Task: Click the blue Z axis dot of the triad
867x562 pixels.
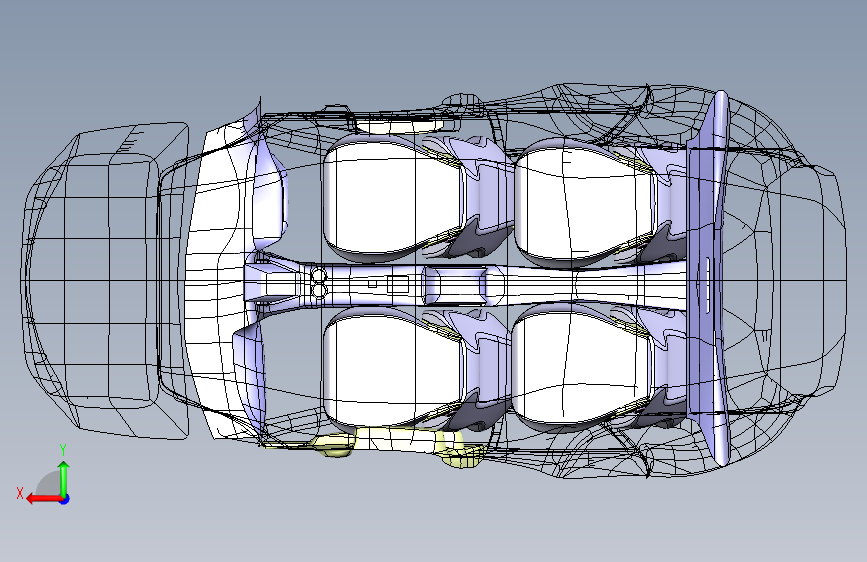Action: [65, 499]
